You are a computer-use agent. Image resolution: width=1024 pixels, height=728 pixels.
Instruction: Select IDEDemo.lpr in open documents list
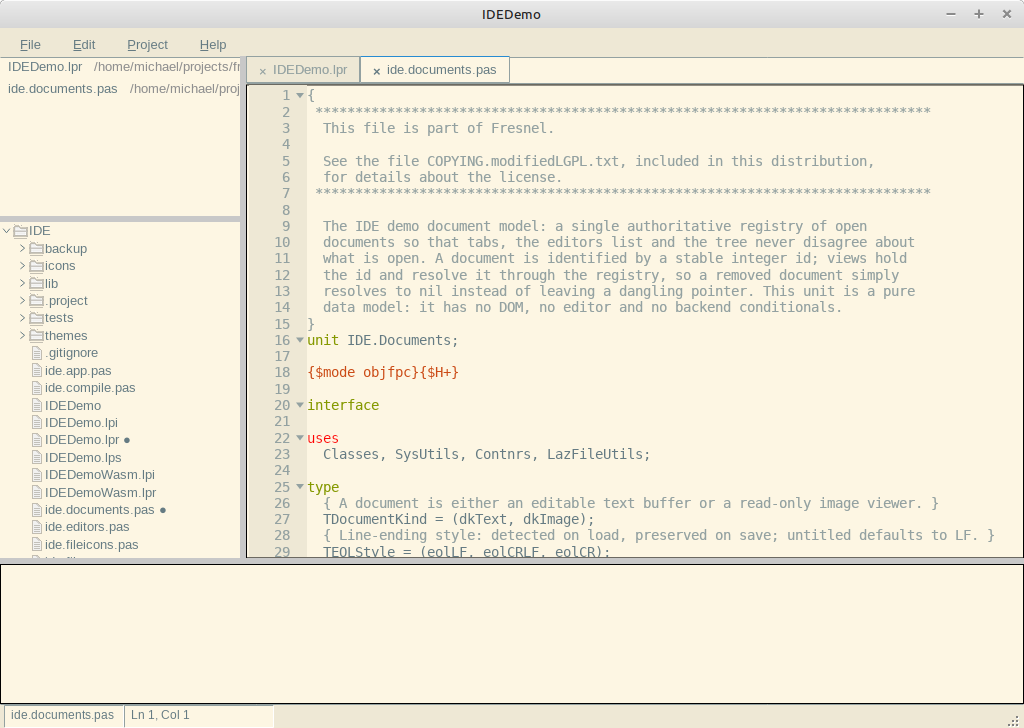(x=120, y=67)
